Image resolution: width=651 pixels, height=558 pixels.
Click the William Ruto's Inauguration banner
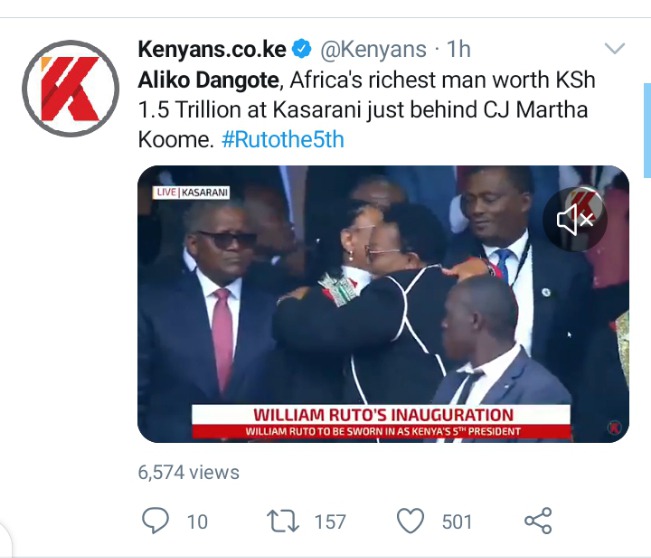pyautogui.click(x=381, y=421)
